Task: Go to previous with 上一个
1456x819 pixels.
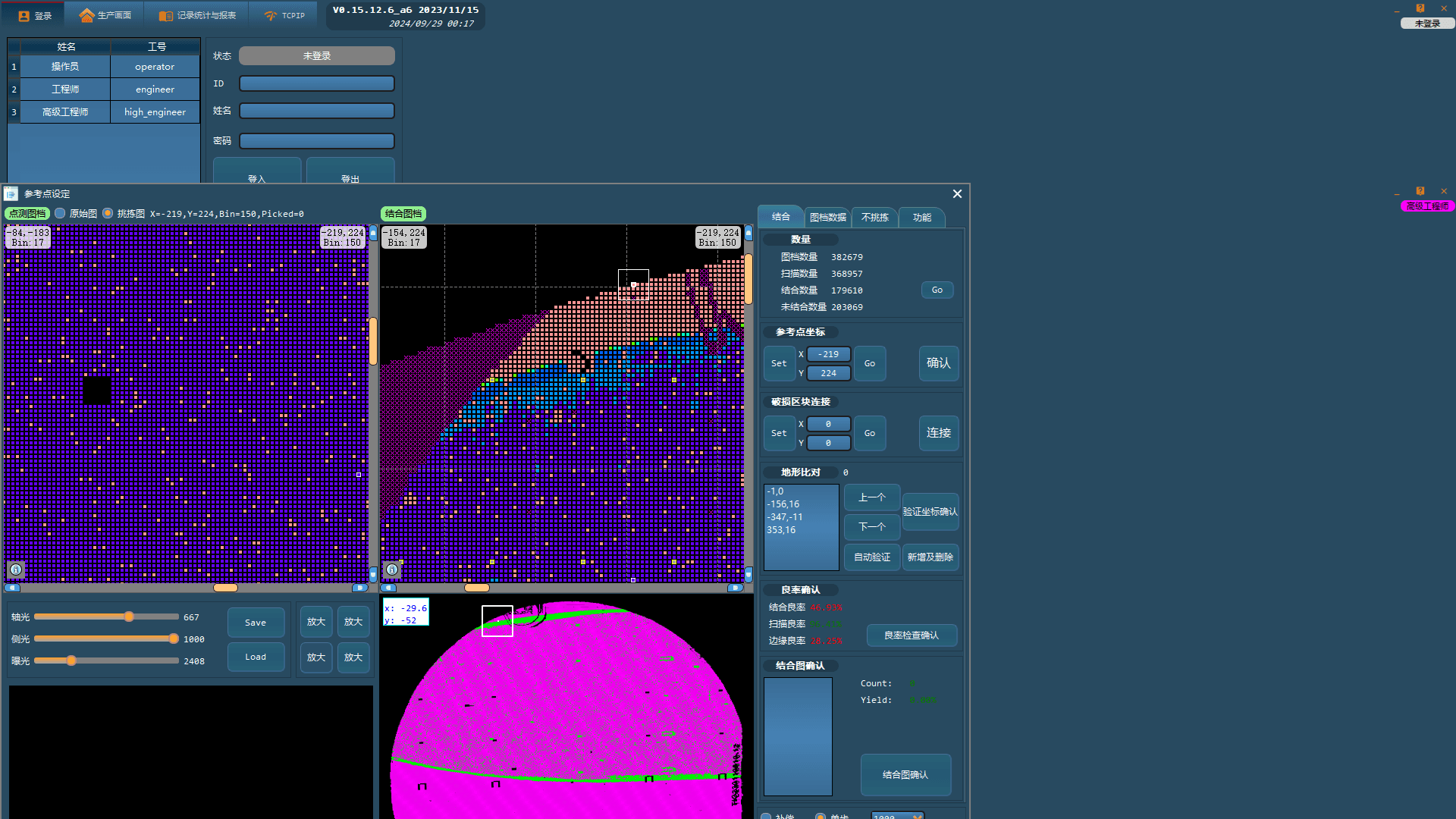Action: (872, 497)
